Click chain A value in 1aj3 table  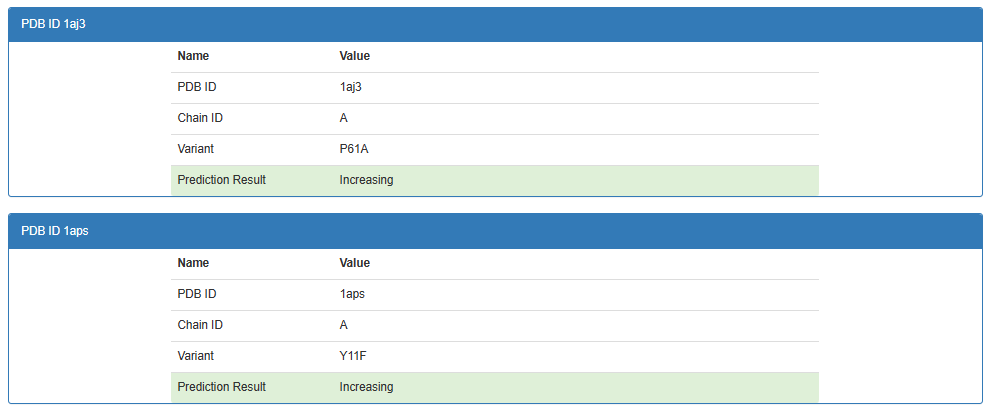coord(344,118)
